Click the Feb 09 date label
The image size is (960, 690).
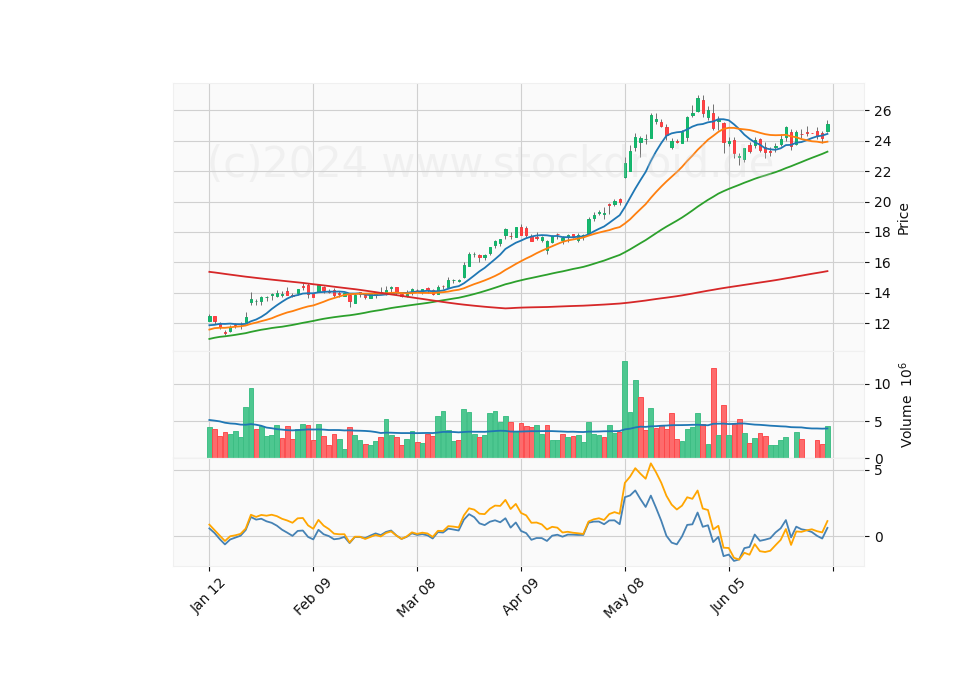(x=312, y=596)
